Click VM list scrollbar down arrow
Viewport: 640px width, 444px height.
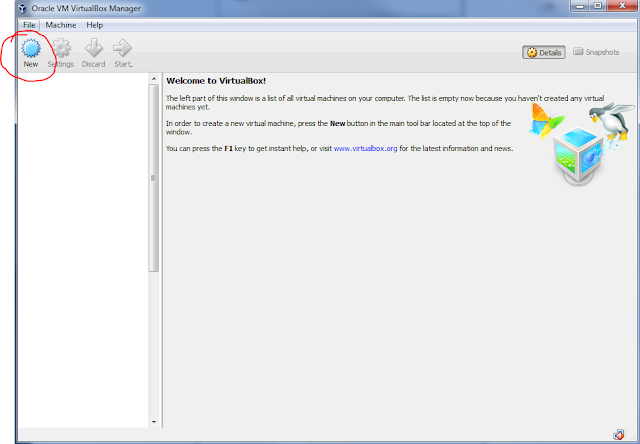154,422
